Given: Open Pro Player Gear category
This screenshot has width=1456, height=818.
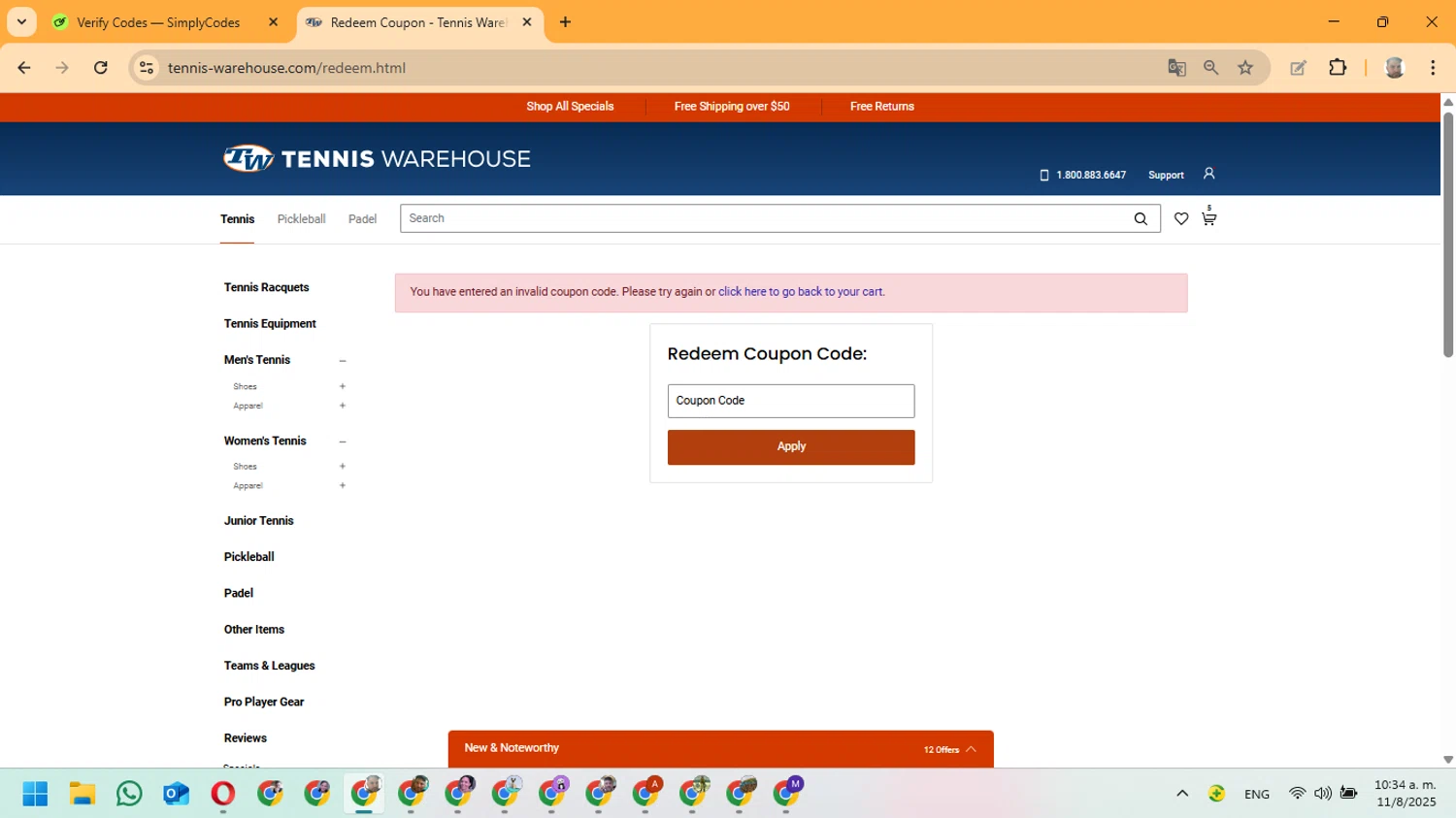Looking at the screenshot, I should pyautogui.click(x=263, y=703).
